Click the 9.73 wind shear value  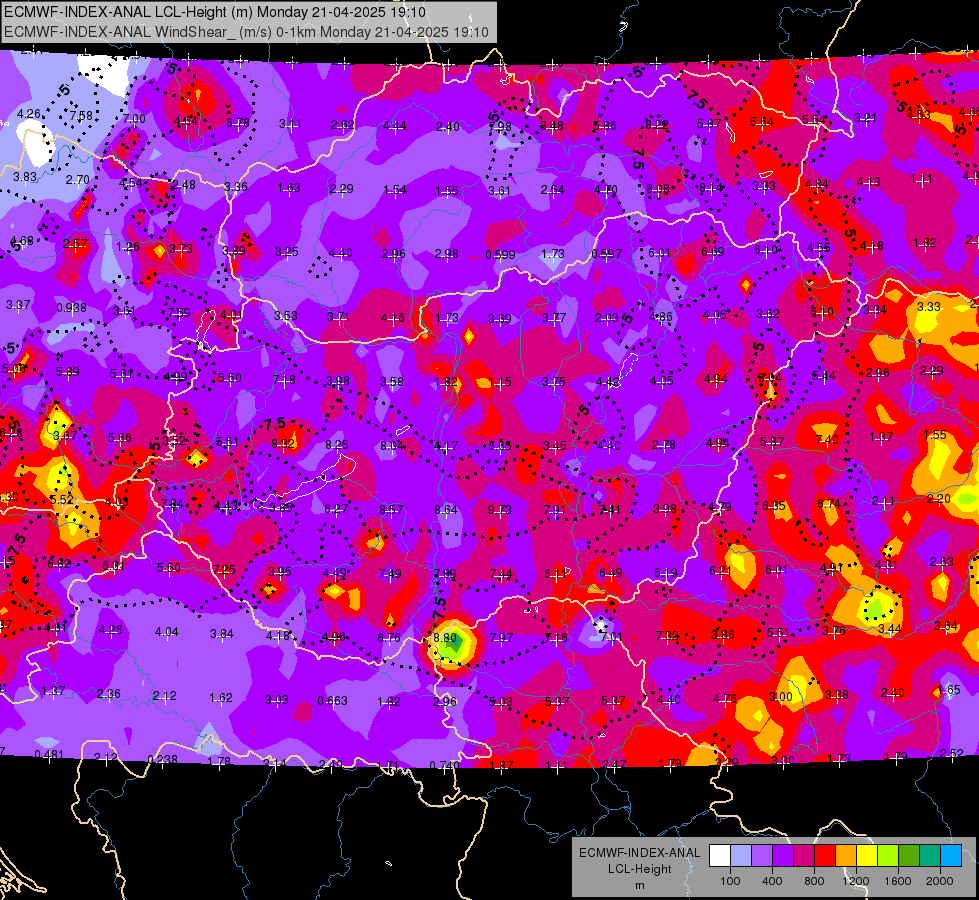[499, 510]
